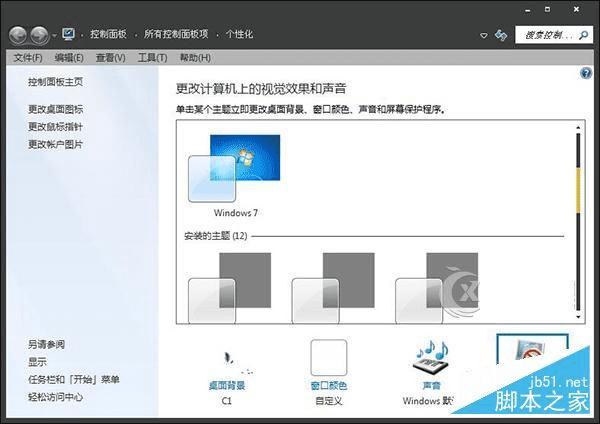Close the Personalization window
Image resolution: width=600 pixels, height=424 pixels.
[576, 10]
